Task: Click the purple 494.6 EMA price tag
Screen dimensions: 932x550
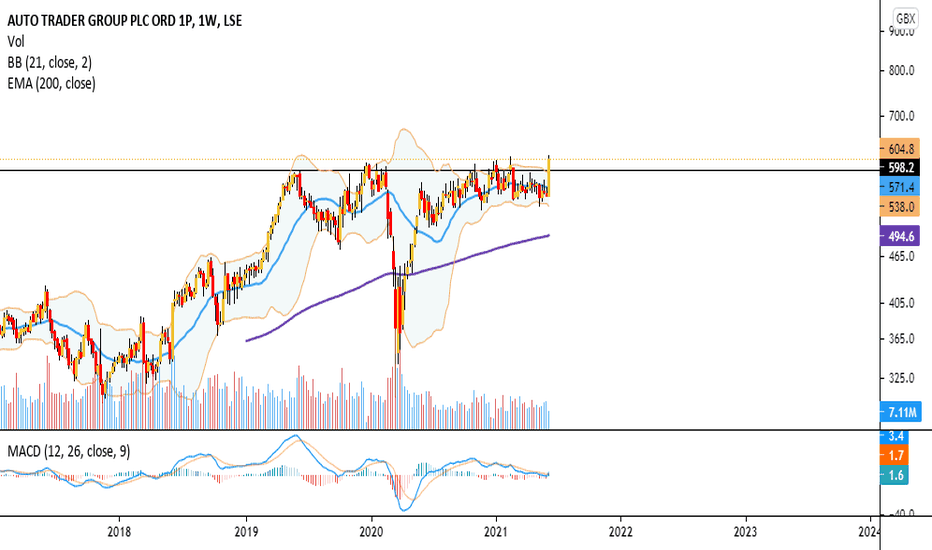Action: coord(900,236)
